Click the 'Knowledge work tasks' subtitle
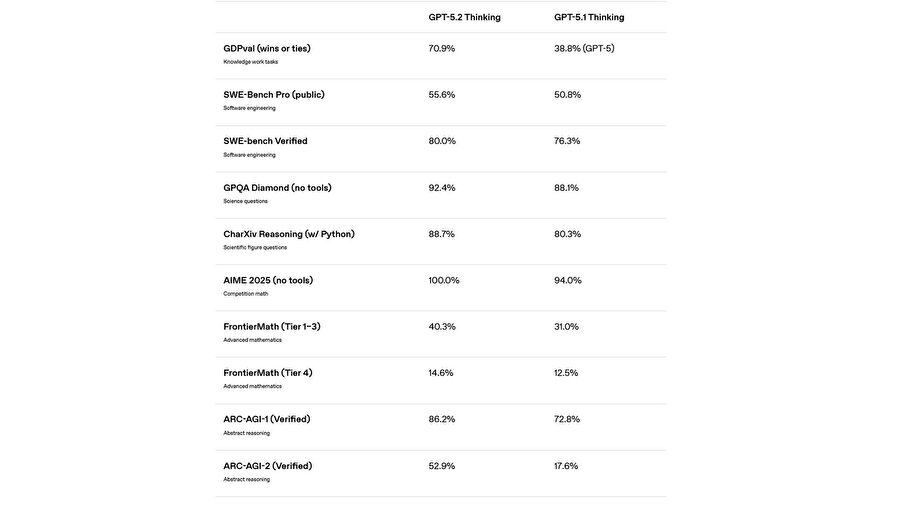This screenshot has height=506, width=900. pos(251,62)
